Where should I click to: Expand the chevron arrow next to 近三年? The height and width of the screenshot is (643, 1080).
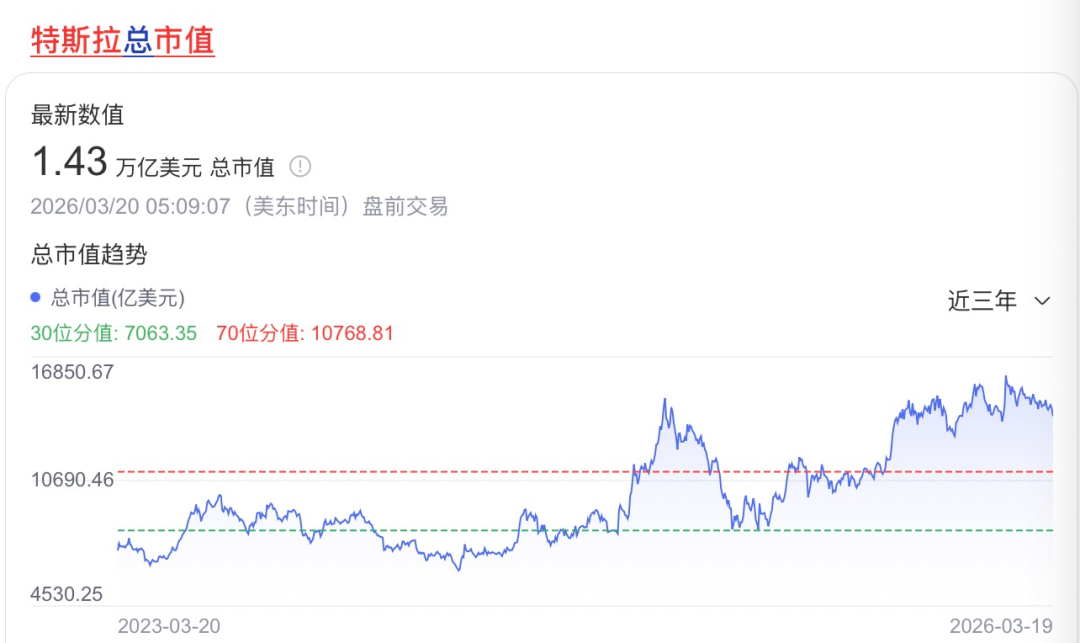pos(1042,300)
